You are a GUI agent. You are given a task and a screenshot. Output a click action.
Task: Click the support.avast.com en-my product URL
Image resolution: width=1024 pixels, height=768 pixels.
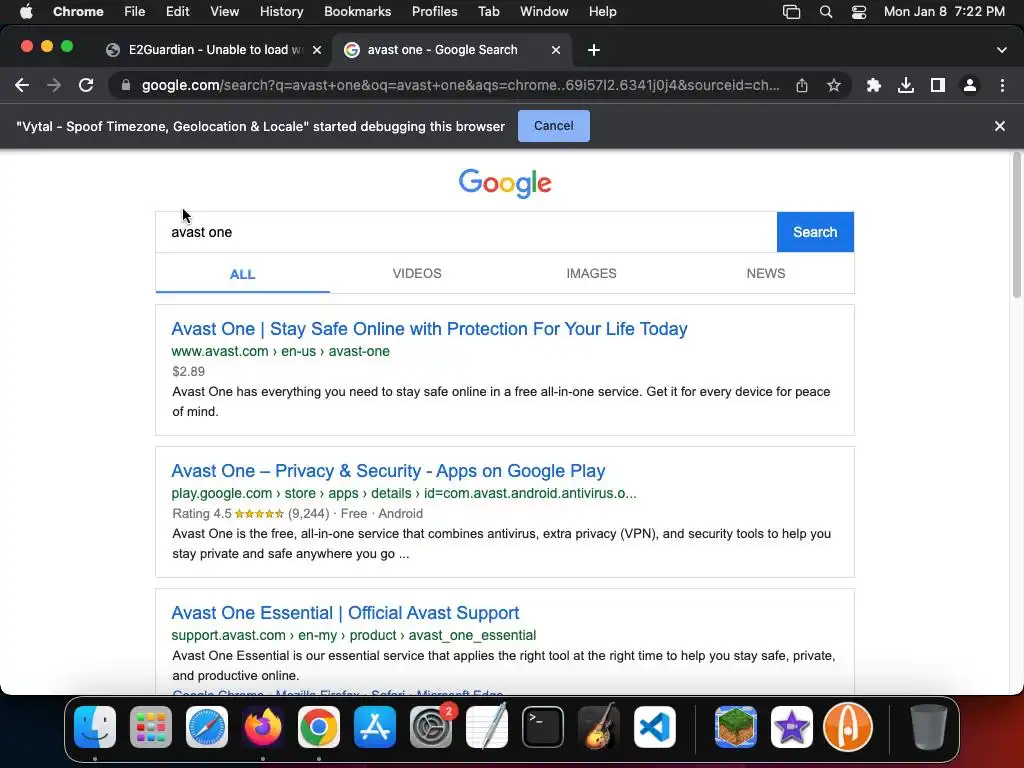point(353,635)
